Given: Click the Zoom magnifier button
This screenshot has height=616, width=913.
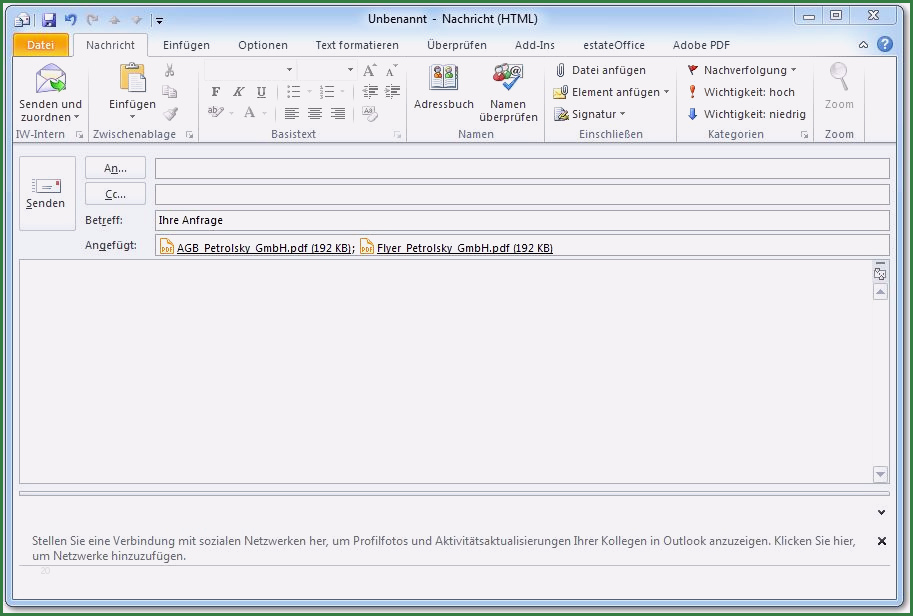Looking at the screenshot, I should point(839,87).
